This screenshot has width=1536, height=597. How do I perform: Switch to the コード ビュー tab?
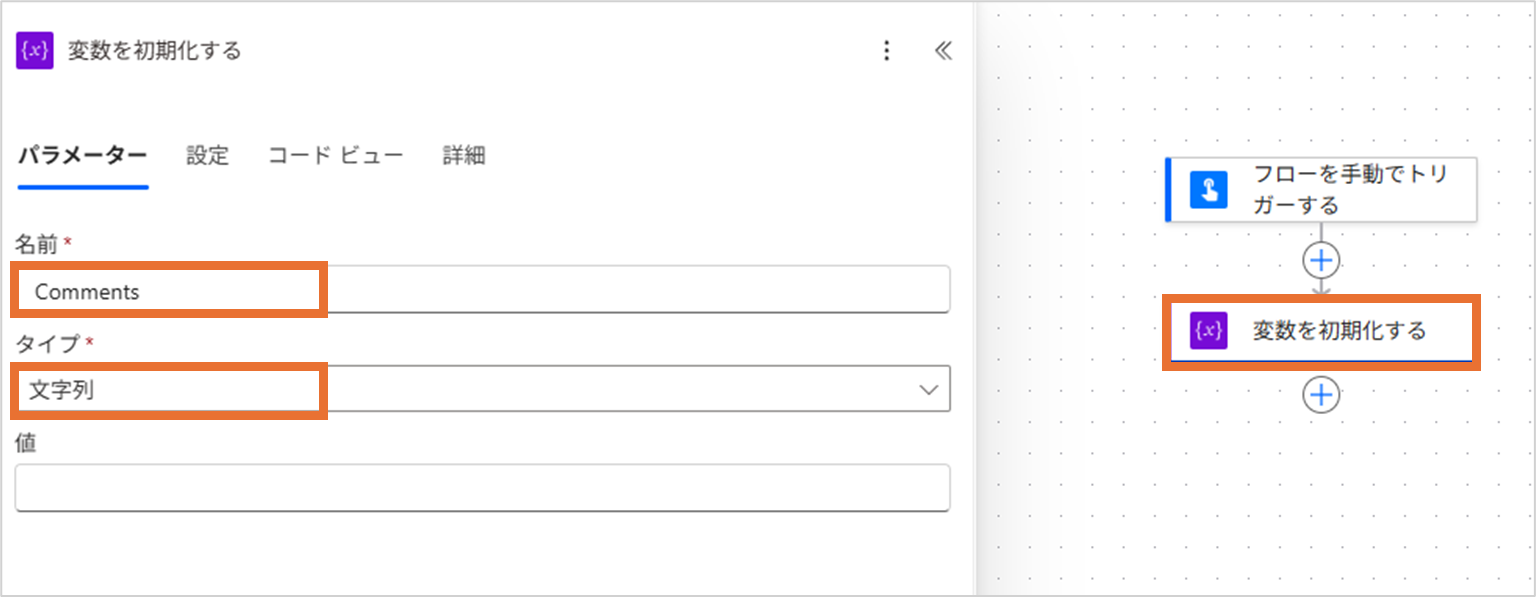pos(335,156)
